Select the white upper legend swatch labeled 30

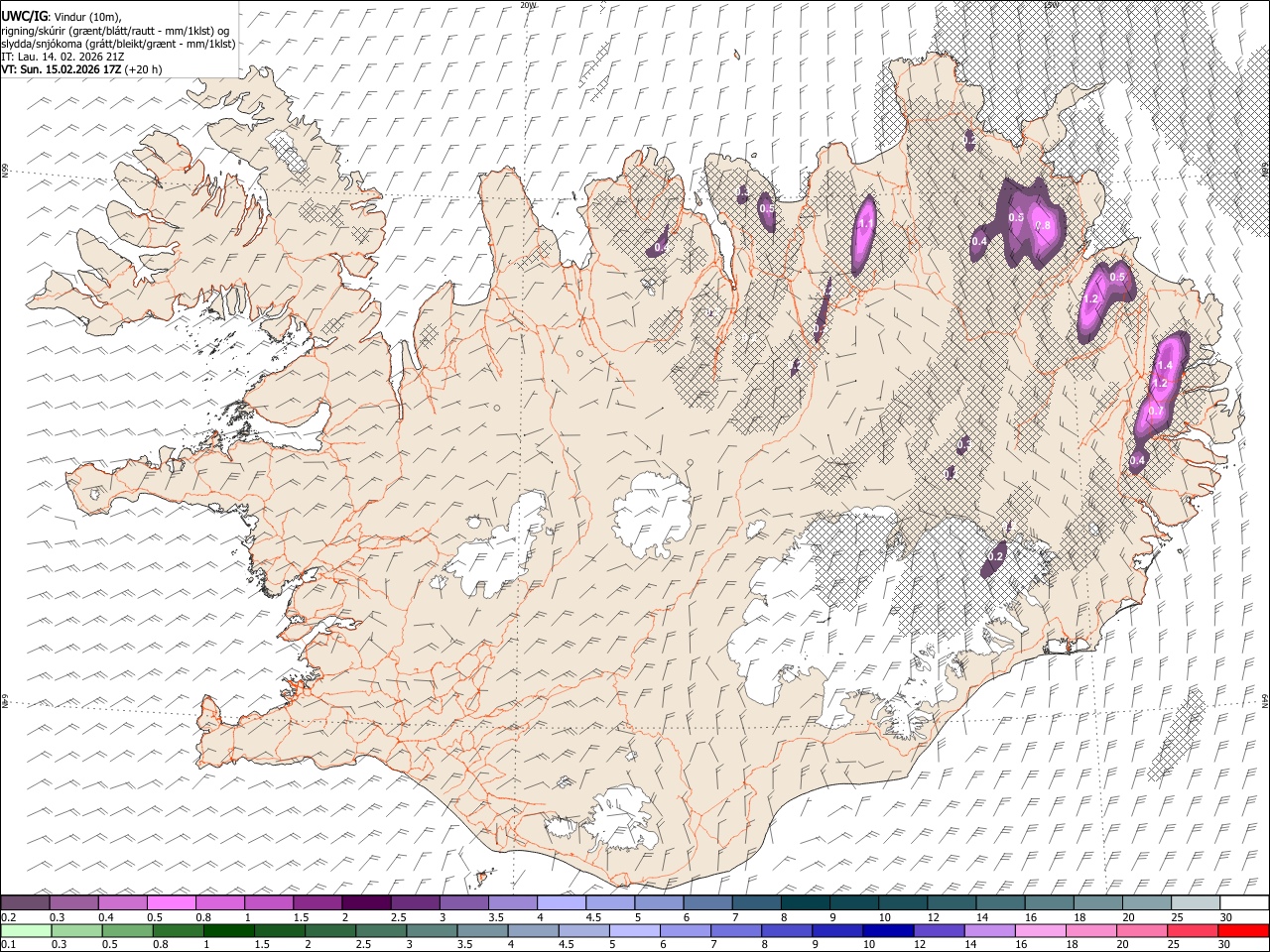1243,902
